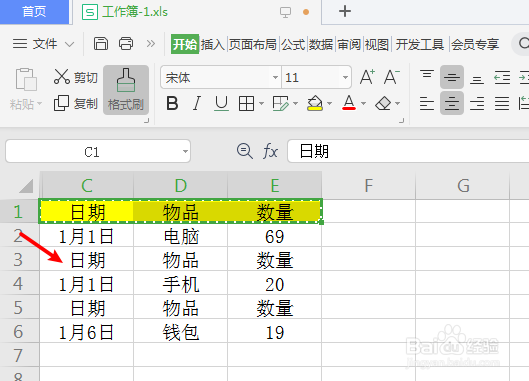
Task: Click the Print icon
Action: 126,44
